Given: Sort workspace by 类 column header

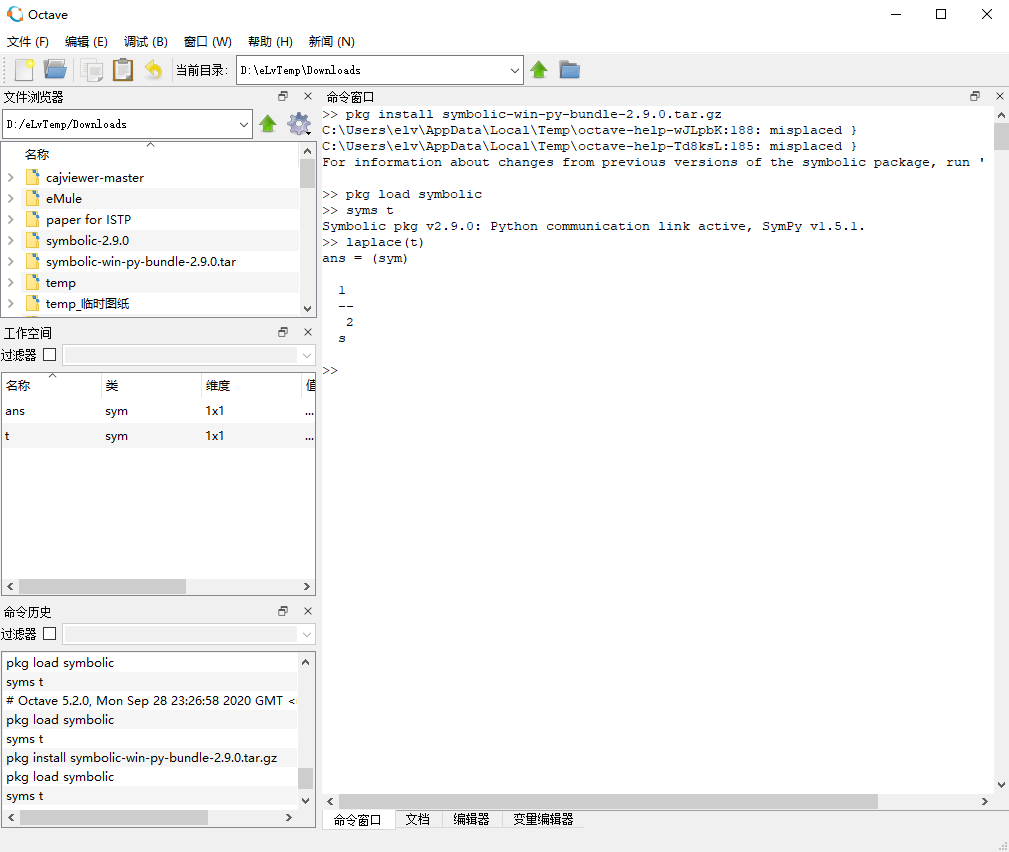Looking at the screenshot, I should pyautogui.click(x=151, y=385).
